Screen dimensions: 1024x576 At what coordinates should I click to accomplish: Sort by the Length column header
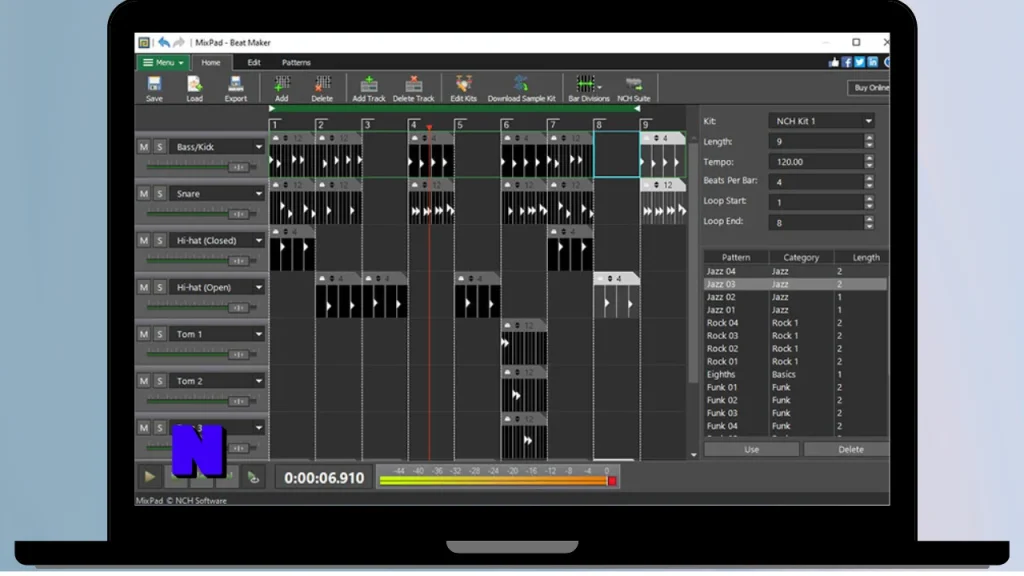[861, 257]
